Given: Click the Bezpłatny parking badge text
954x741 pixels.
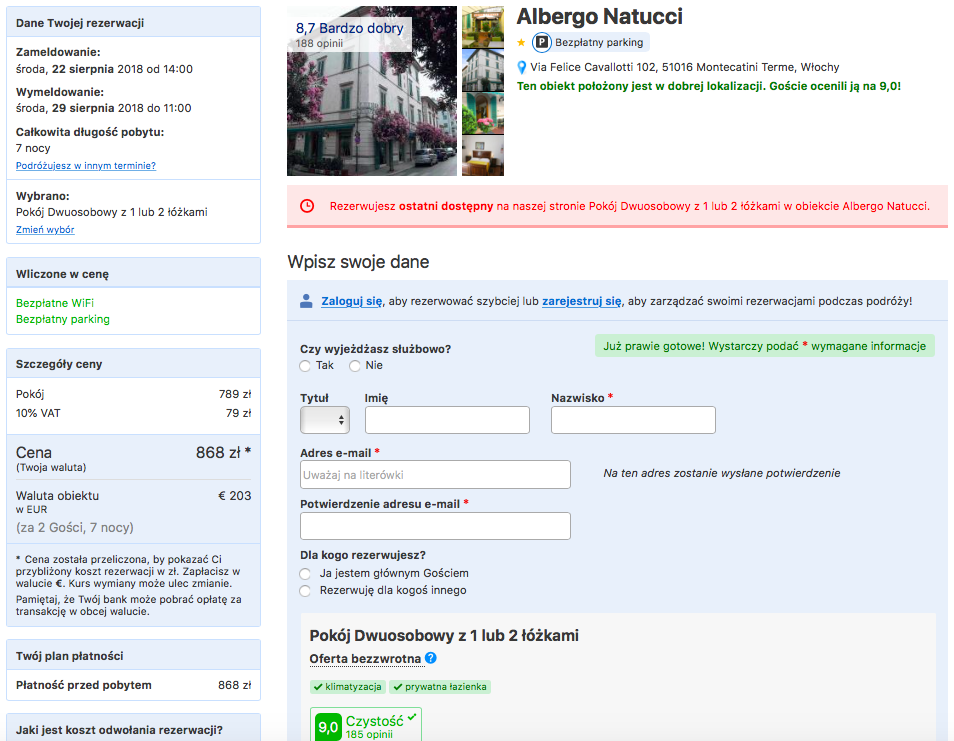Looking at the screenshot, I should 599,43.
